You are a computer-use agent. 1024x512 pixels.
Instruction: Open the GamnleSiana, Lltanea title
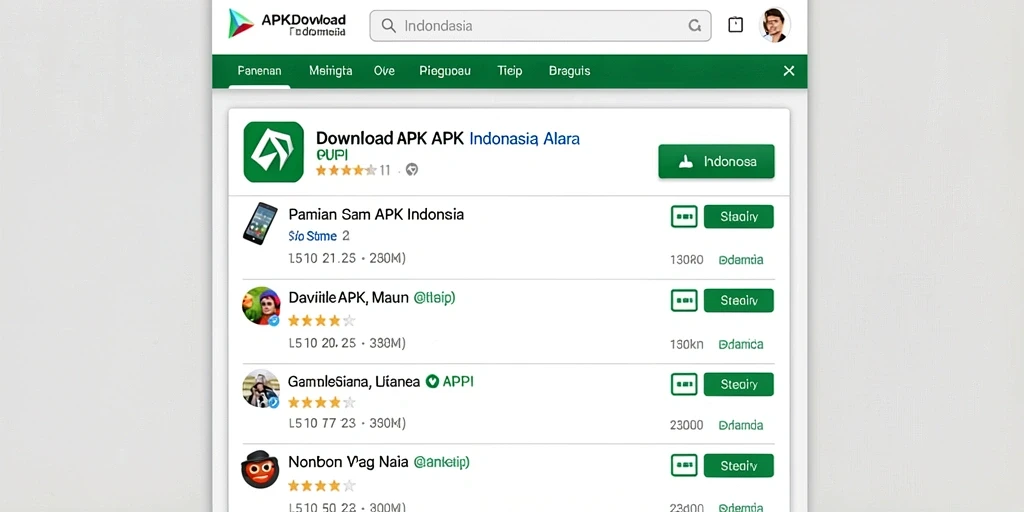354,382
